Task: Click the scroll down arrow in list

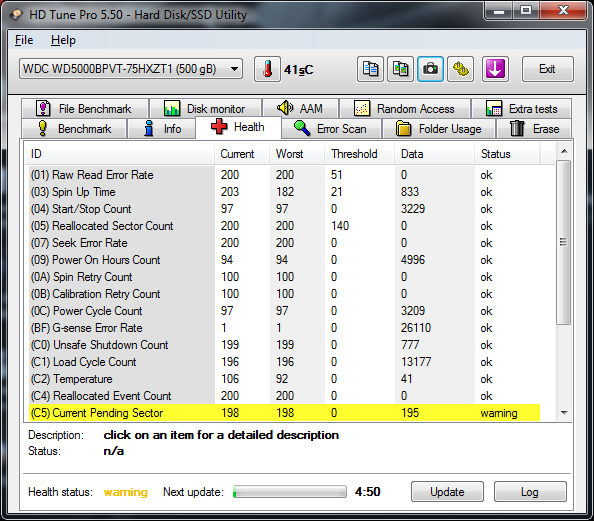Action: [x=564, y=413]
